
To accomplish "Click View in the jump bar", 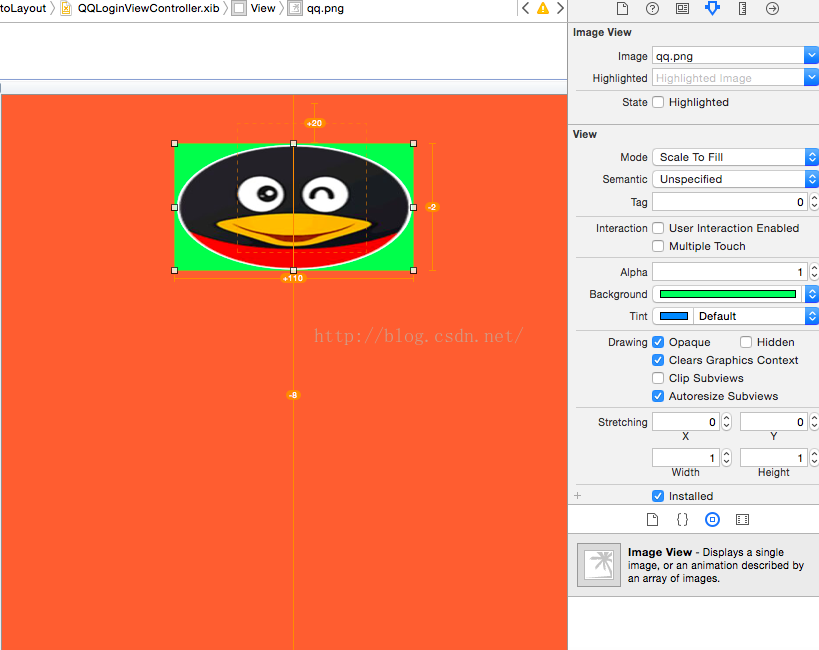I will click(x=263, y=8).
